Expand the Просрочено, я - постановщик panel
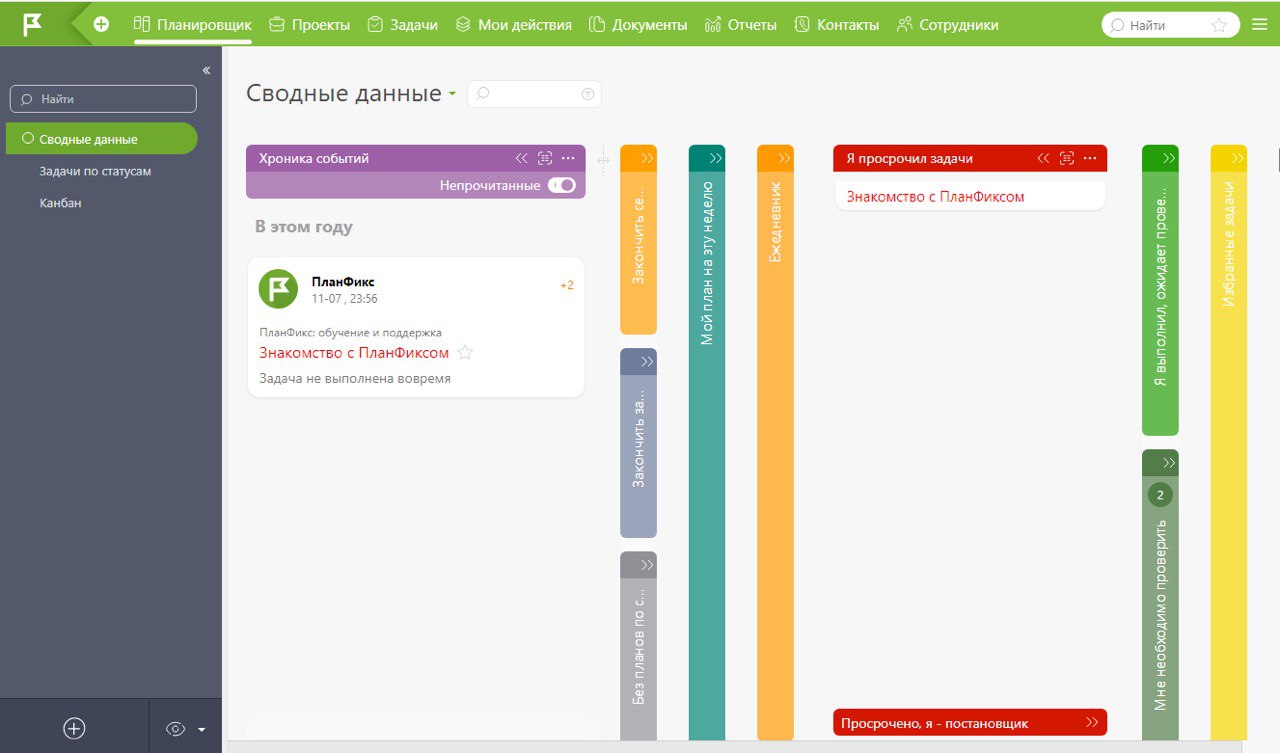Screen dimensions: 1280x753 [x=1091, y=722]
